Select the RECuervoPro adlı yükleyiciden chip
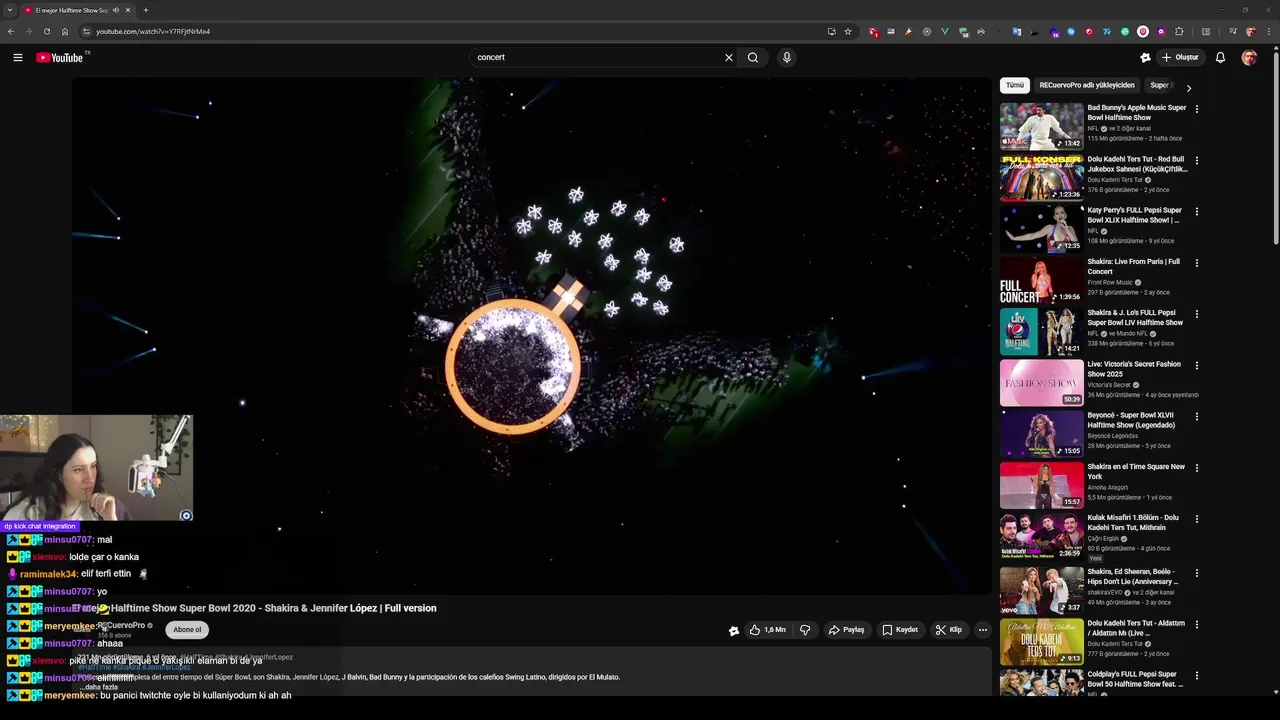This screenshot has width=1280, height=720. tap(1087, 86)
